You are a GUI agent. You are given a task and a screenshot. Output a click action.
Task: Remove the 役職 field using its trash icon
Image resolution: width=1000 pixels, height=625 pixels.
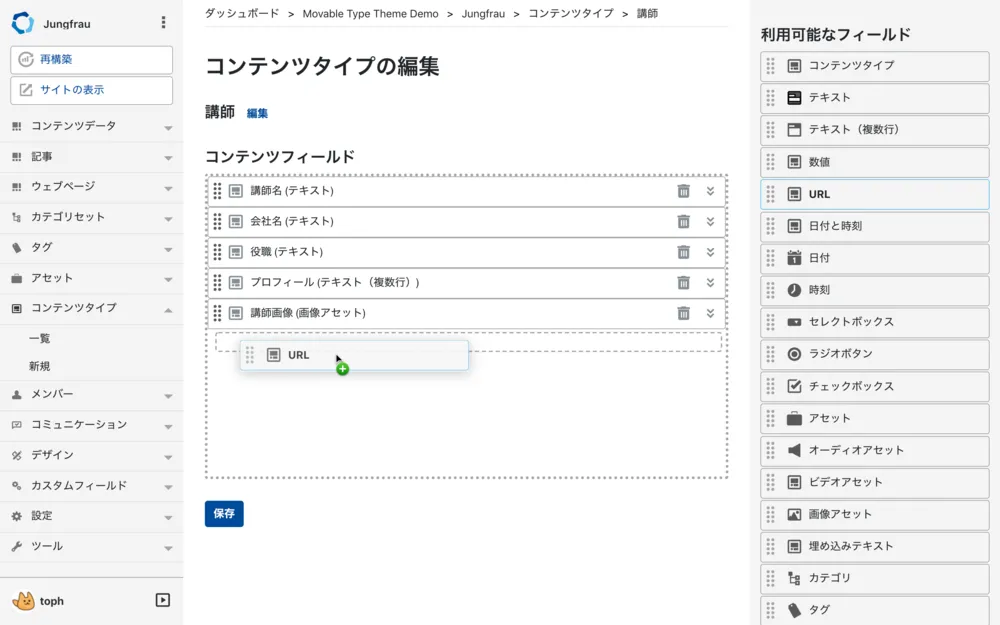click(x=683, y=253)
